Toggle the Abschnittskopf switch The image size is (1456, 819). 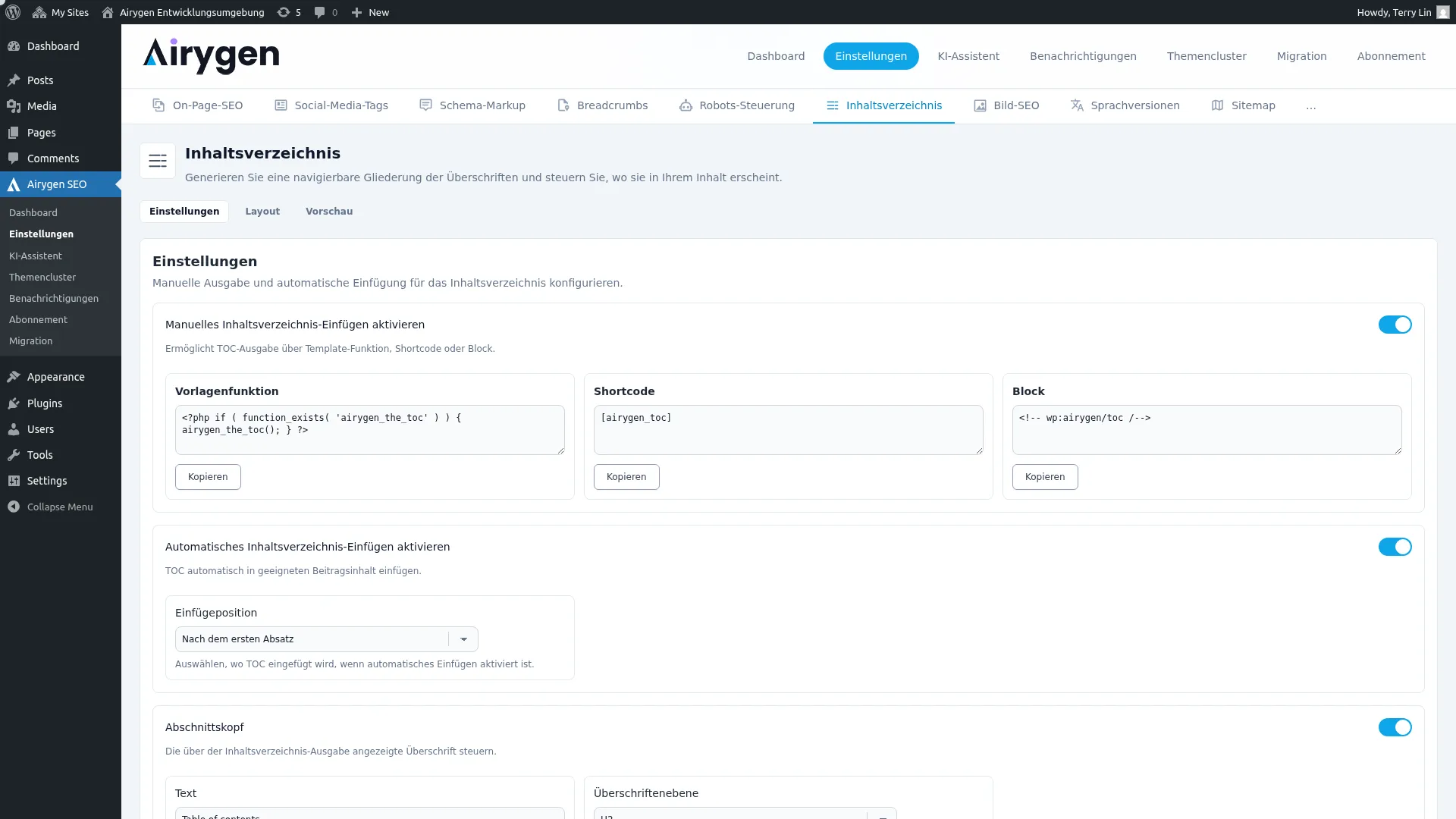point(1395,727)
